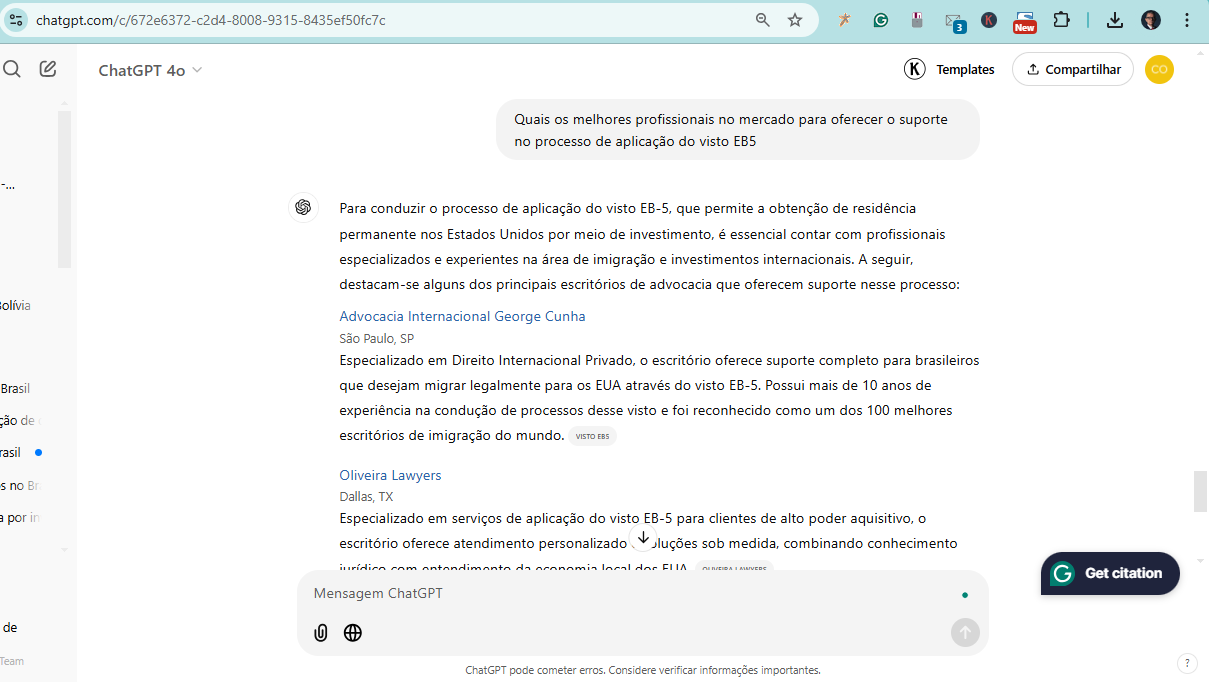Image resolution: width=1209 pixels, height=682 pixels.
Task: Open the extension icon labeled New
Action: coord(1025,21)
